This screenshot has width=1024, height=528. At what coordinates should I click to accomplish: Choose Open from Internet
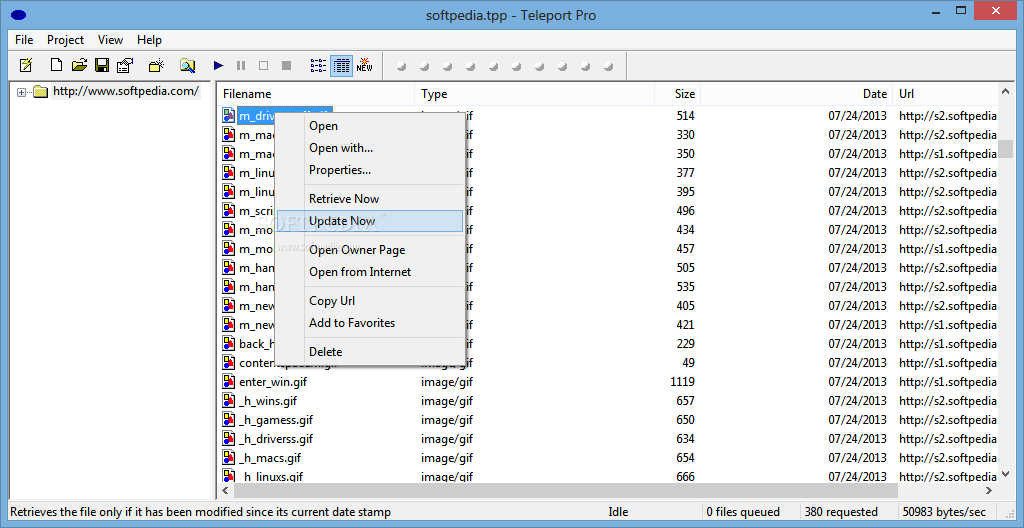370,272
